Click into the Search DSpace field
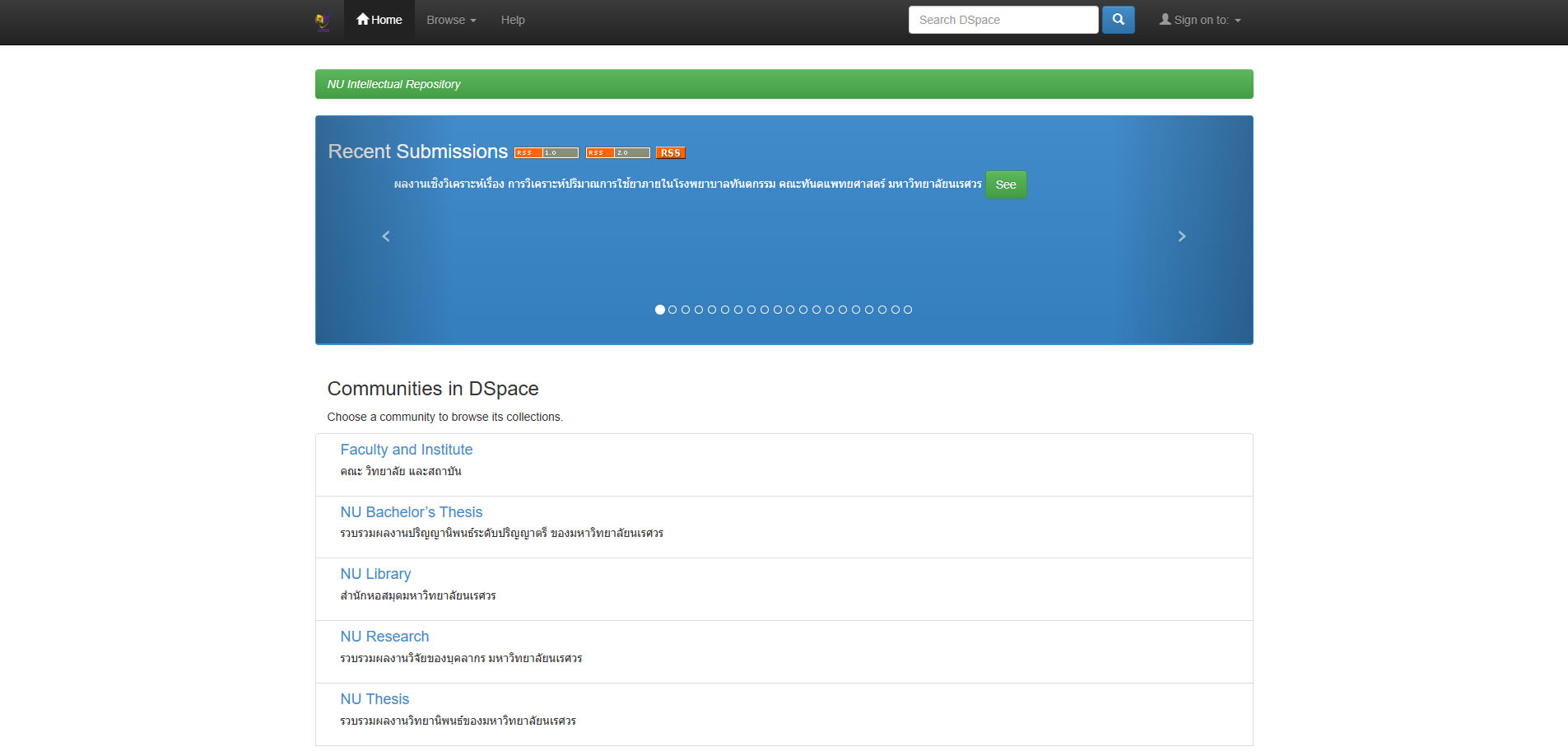 pos(1003,20)
